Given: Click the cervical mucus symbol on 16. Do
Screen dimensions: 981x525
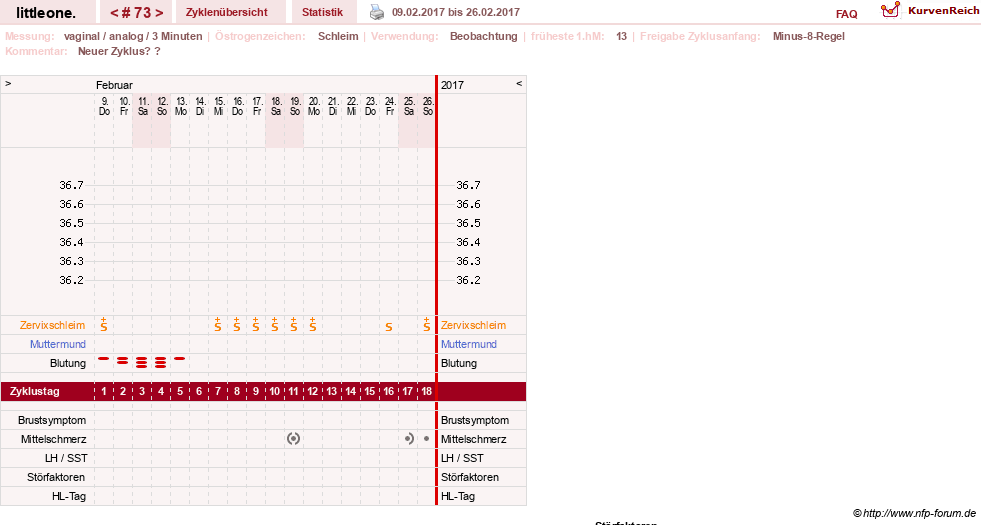Looking at the screenshot, I should 236,325.
